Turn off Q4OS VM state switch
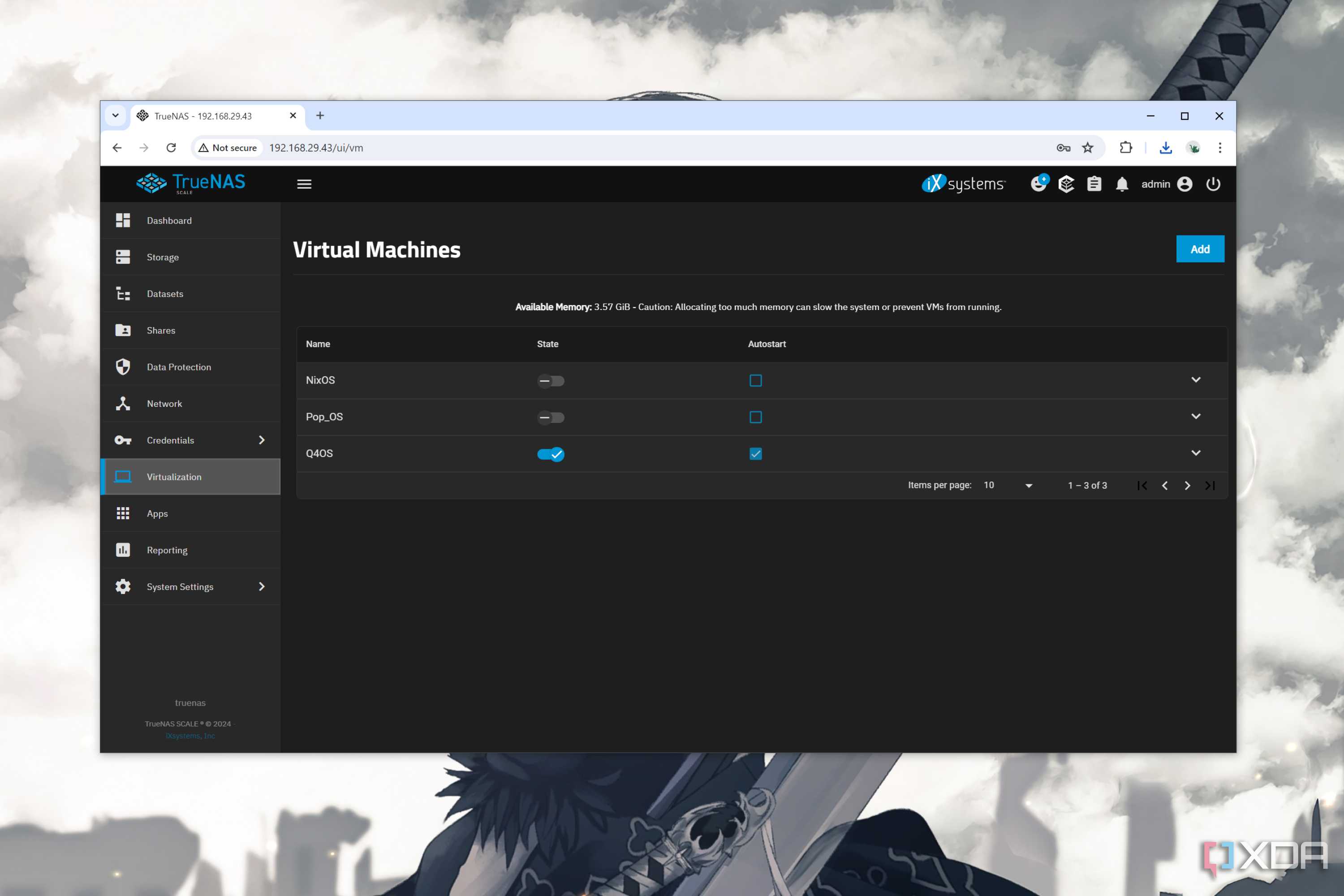Screen dimensions: 1344x896 tap(550, 454)
